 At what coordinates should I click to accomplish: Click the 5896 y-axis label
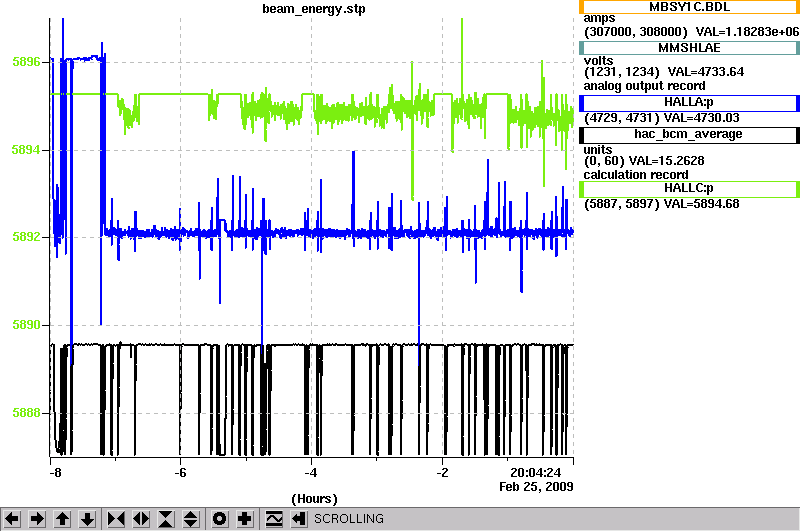[x=26, y=62]
